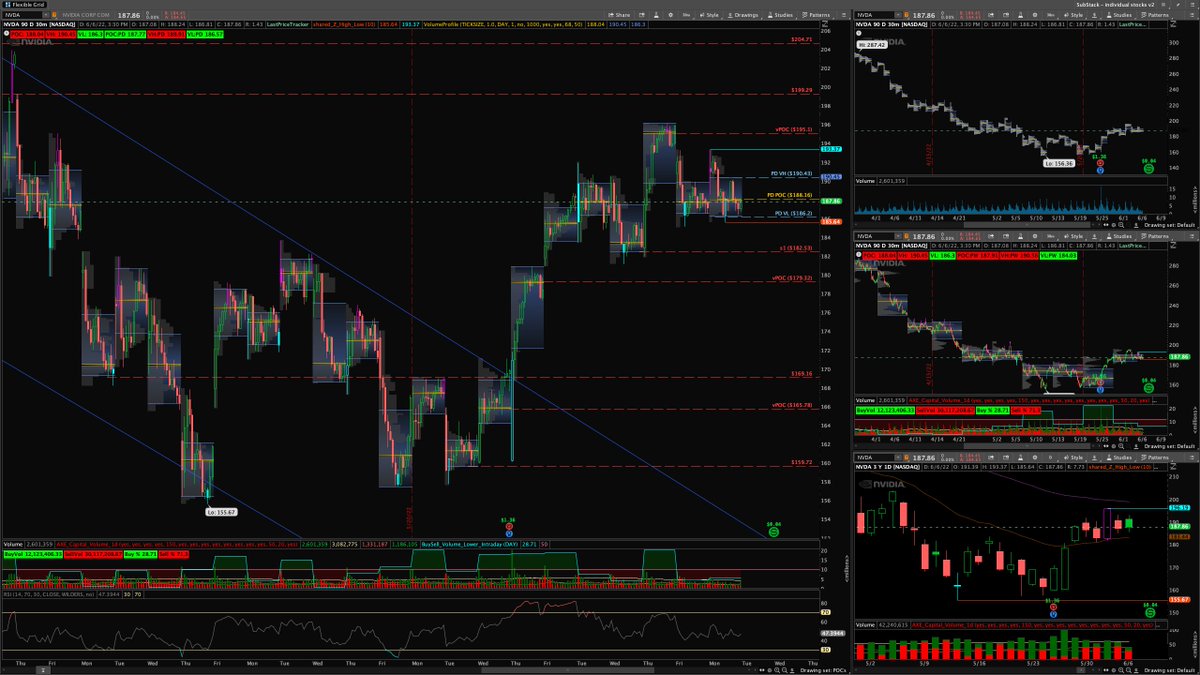This screenshot has height=675, width=1200.
Task: Click BuySell_Volume_Lower_Intraday study label
Action: point(469,545)
